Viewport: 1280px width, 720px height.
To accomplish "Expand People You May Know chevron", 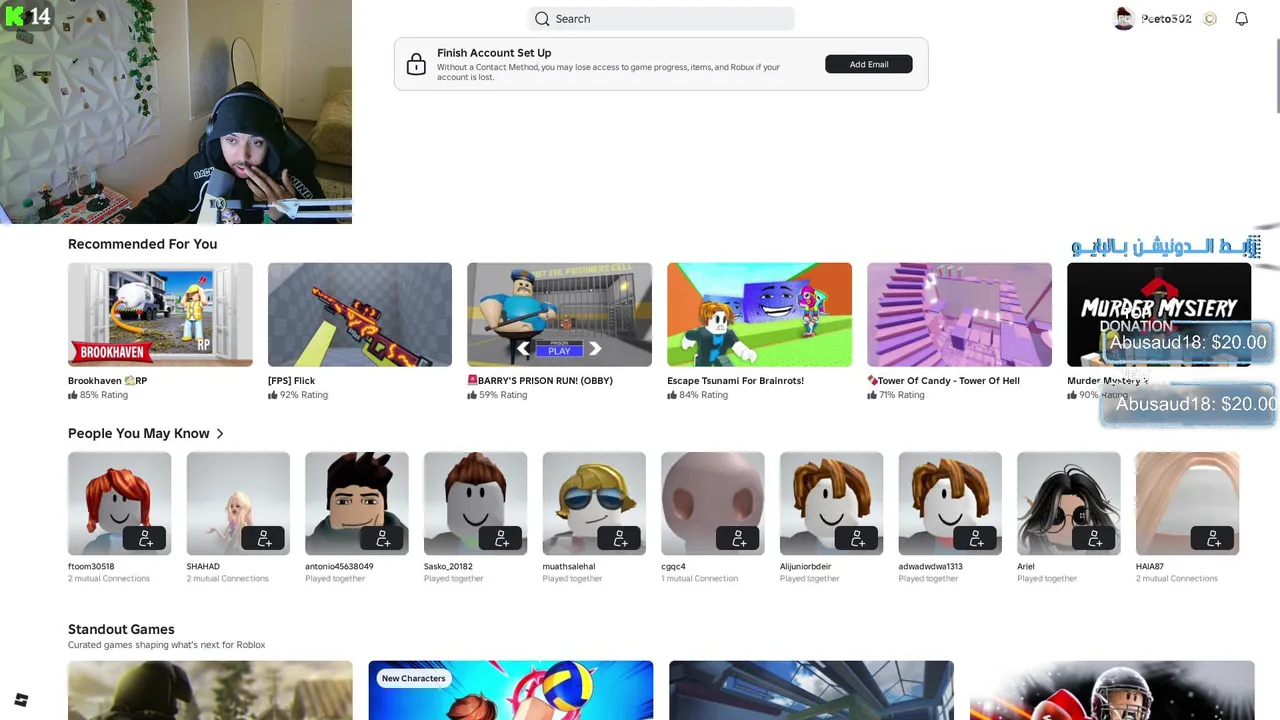I will click(x=220, y=434).
